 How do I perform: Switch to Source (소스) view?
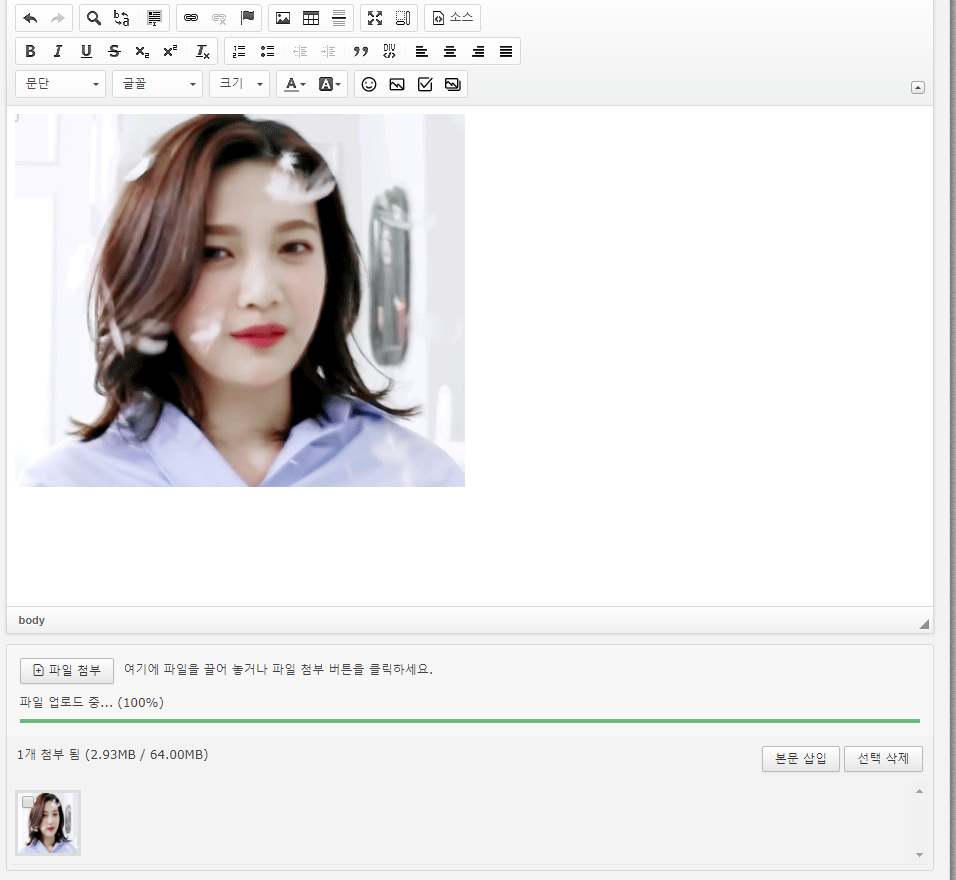452,18
